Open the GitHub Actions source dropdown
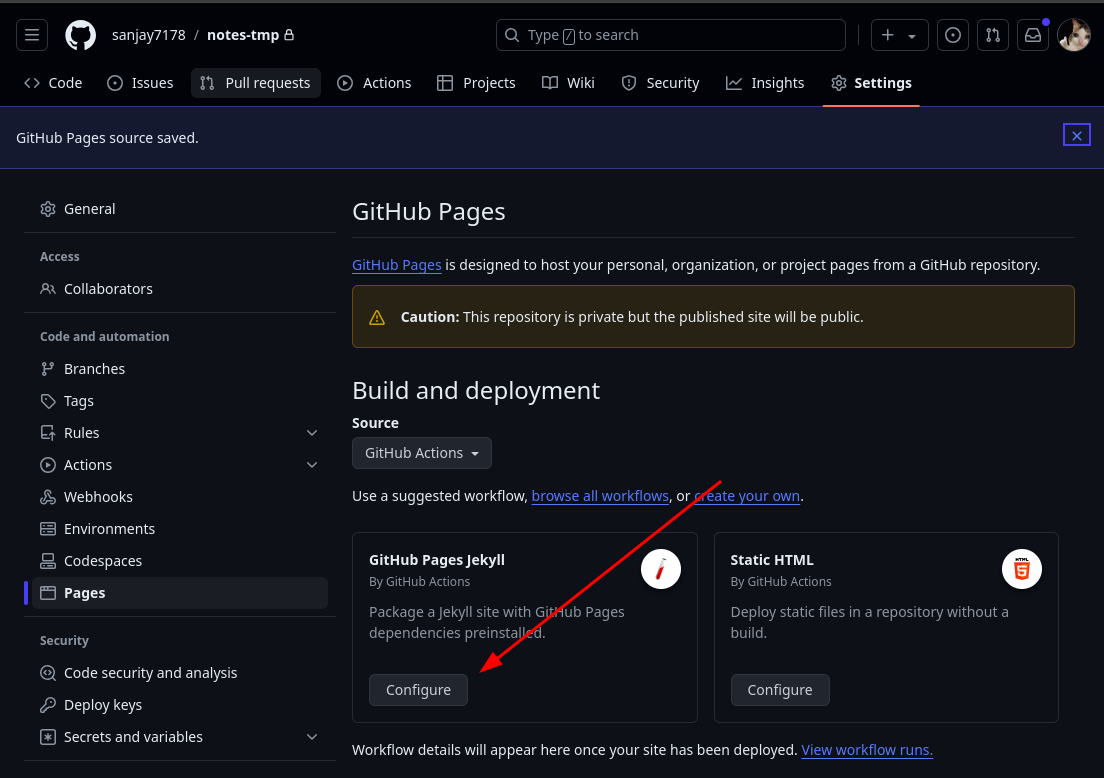The width and height of the screenshot is (1104, 778). click(421, 453)
